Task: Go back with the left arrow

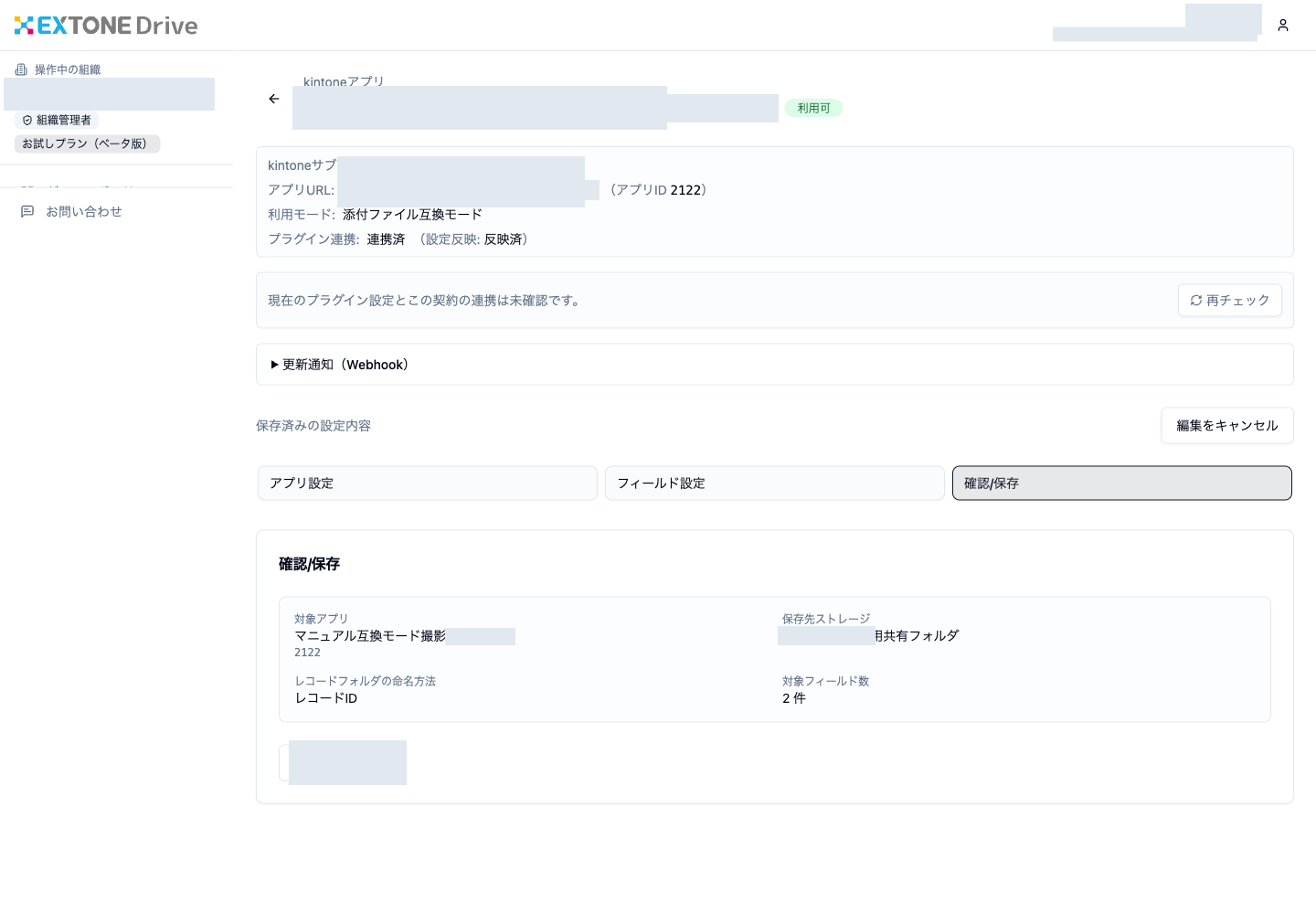Action: coord(274,99)
